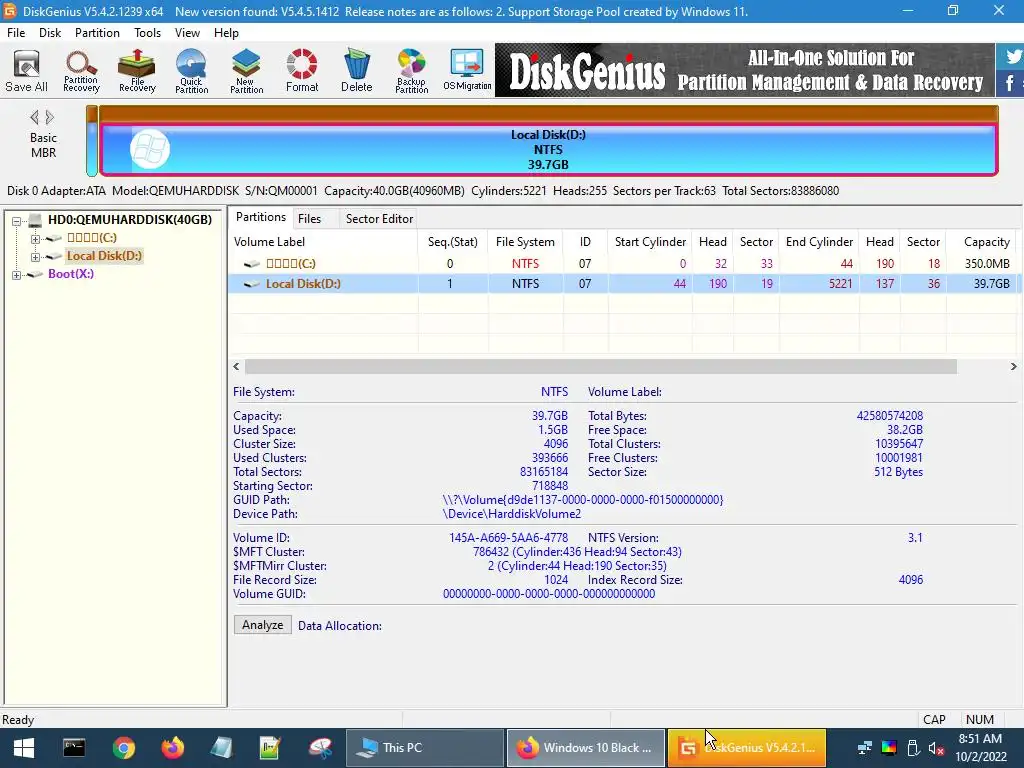Click the muted volume icon in the tray
The height and width of the screenshot is (768, 1024).
coord(936,748)
